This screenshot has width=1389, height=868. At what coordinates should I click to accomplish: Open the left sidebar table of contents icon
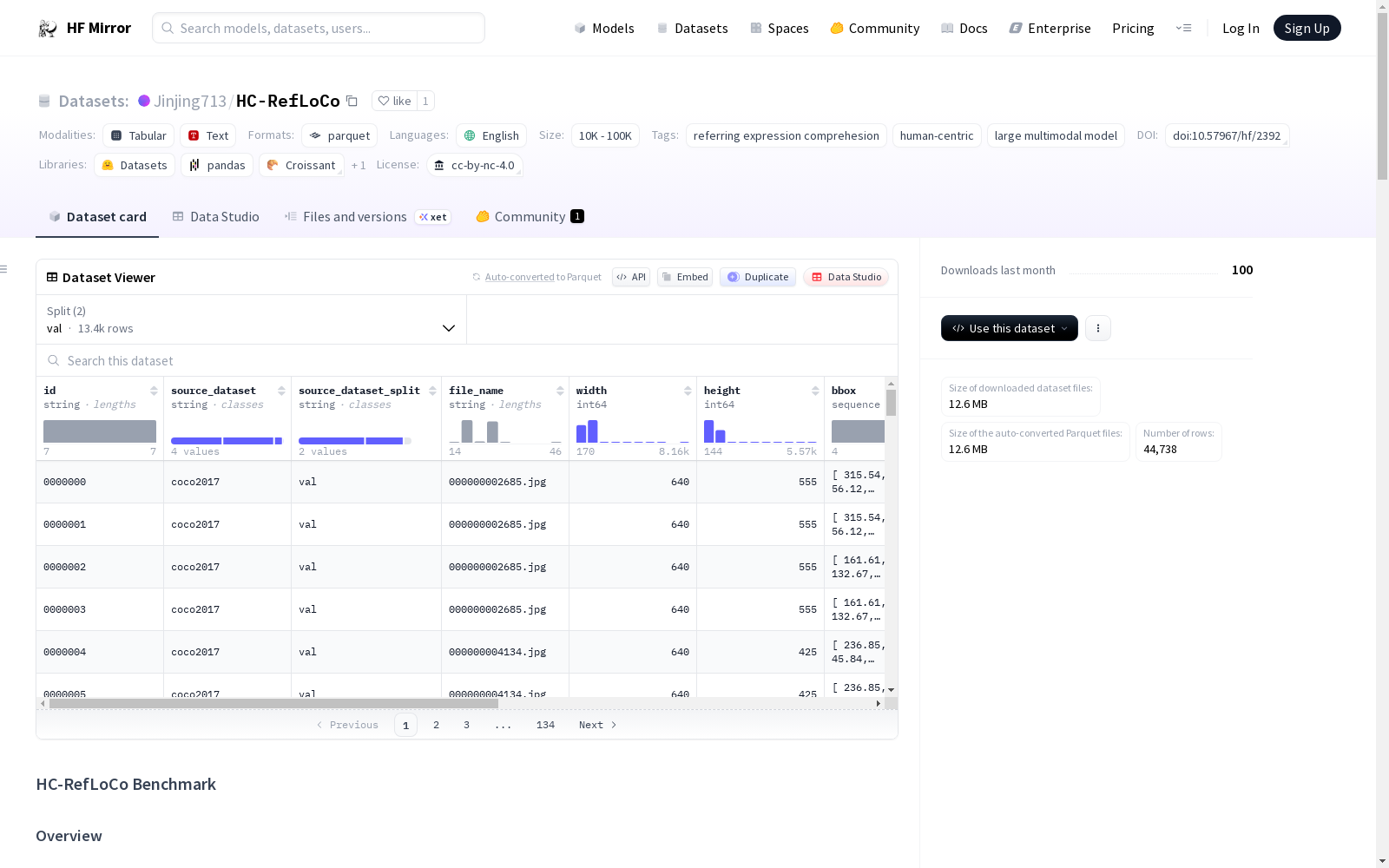click(x=4, y=269)
